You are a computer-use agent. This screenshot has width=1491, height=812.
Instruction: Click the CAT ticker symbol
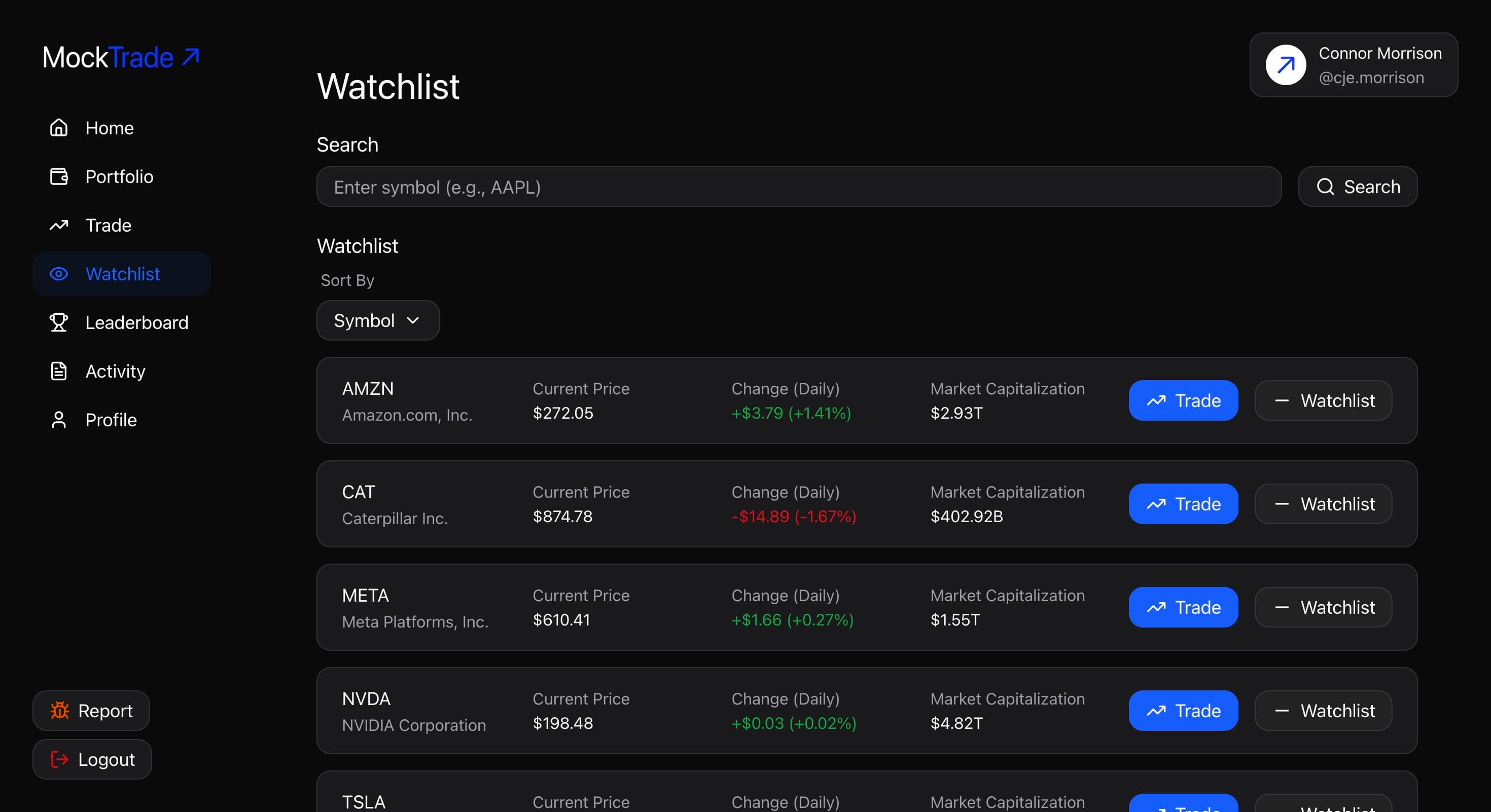[x=358, y=492]
